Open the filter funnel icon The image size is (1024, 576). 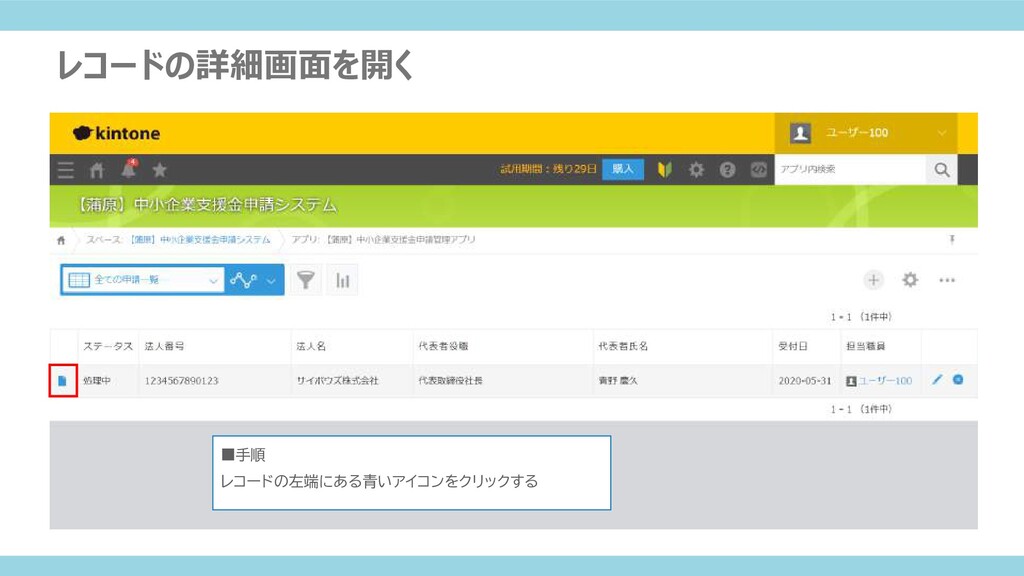click(x=306, y=280)
